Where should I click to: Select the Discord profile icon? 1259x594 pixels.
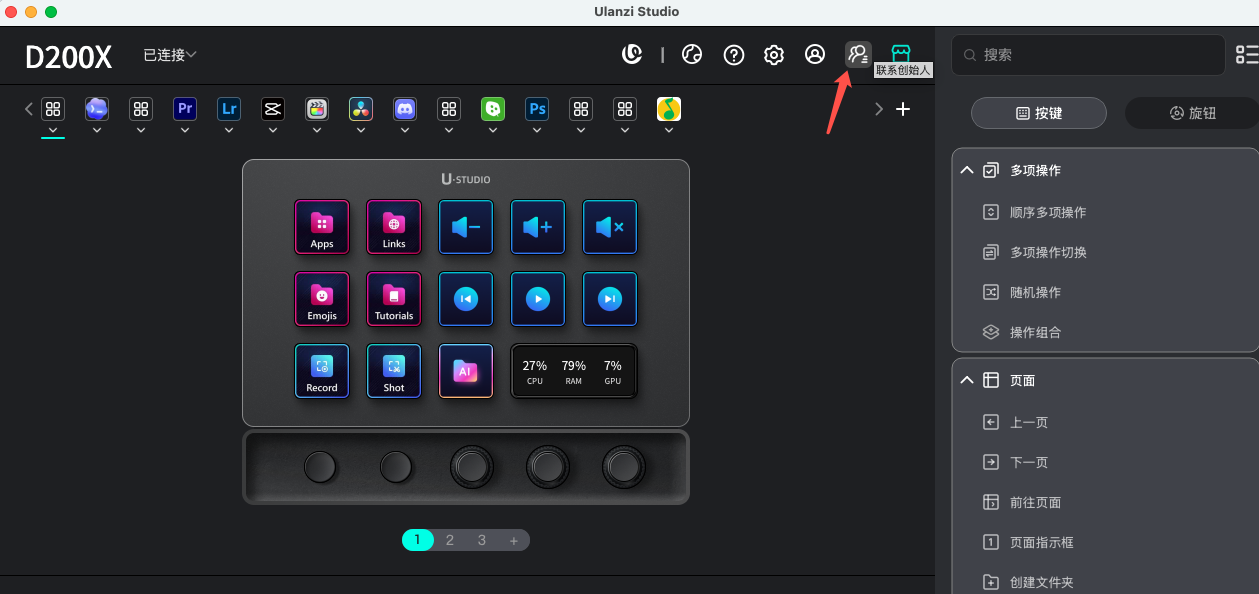[x=405, y=108]
